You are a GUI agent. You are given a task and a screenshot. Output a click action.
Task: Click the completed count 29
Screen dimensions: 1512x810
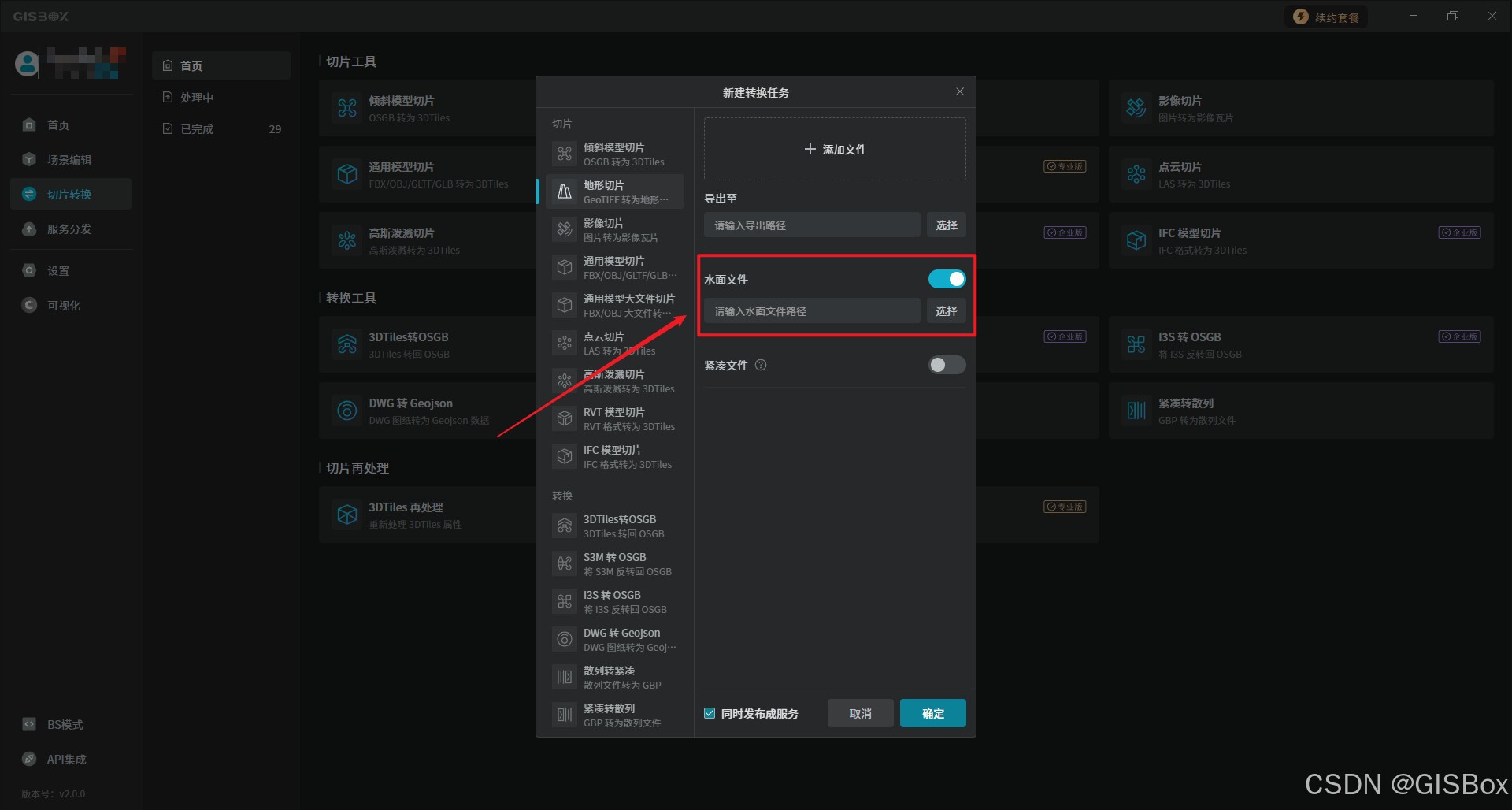coord(275,129)
